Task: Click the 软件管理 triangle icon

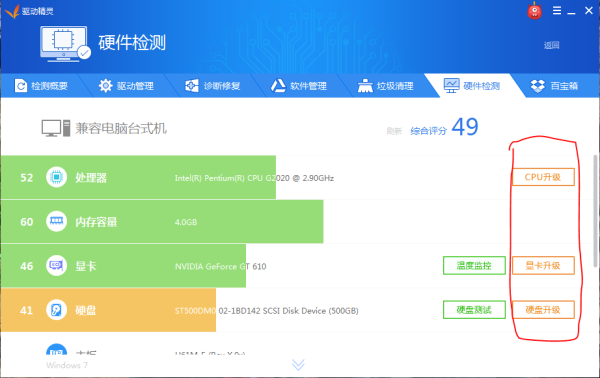Action: 278,86
